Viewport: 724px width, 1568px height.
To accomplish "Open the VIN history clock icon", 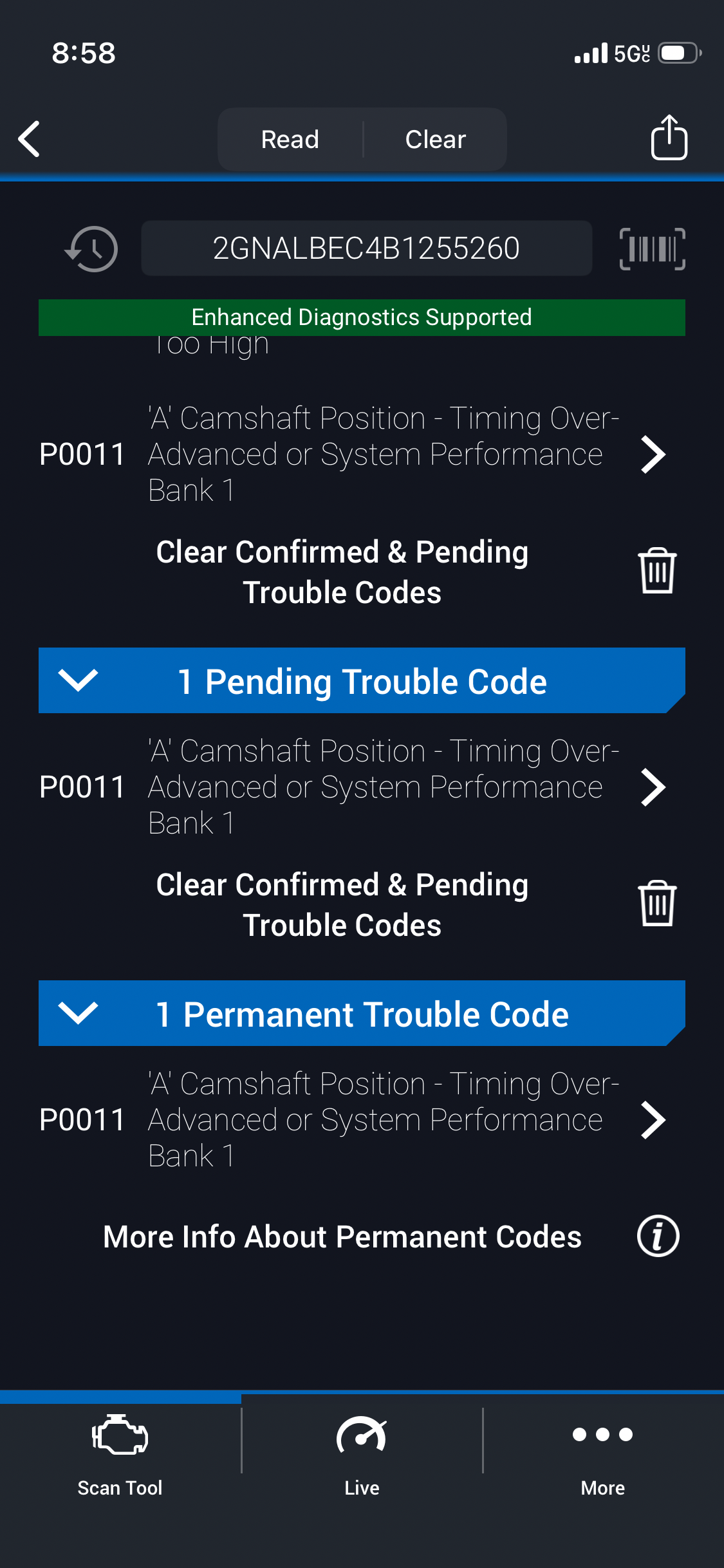I will pyautogui.click(x=91, y=249).
